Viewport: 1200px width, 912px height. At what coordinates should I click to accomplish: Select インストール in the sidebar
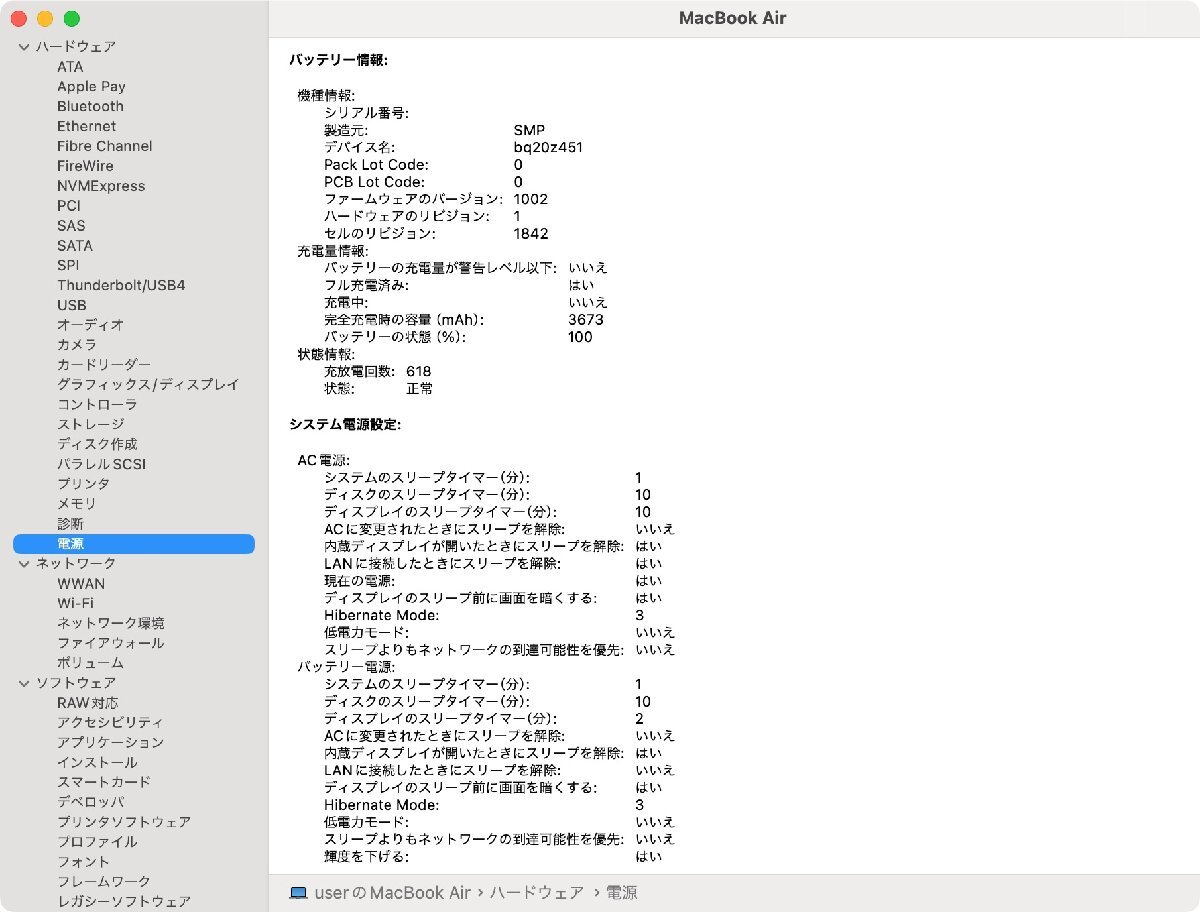[97, 762]
